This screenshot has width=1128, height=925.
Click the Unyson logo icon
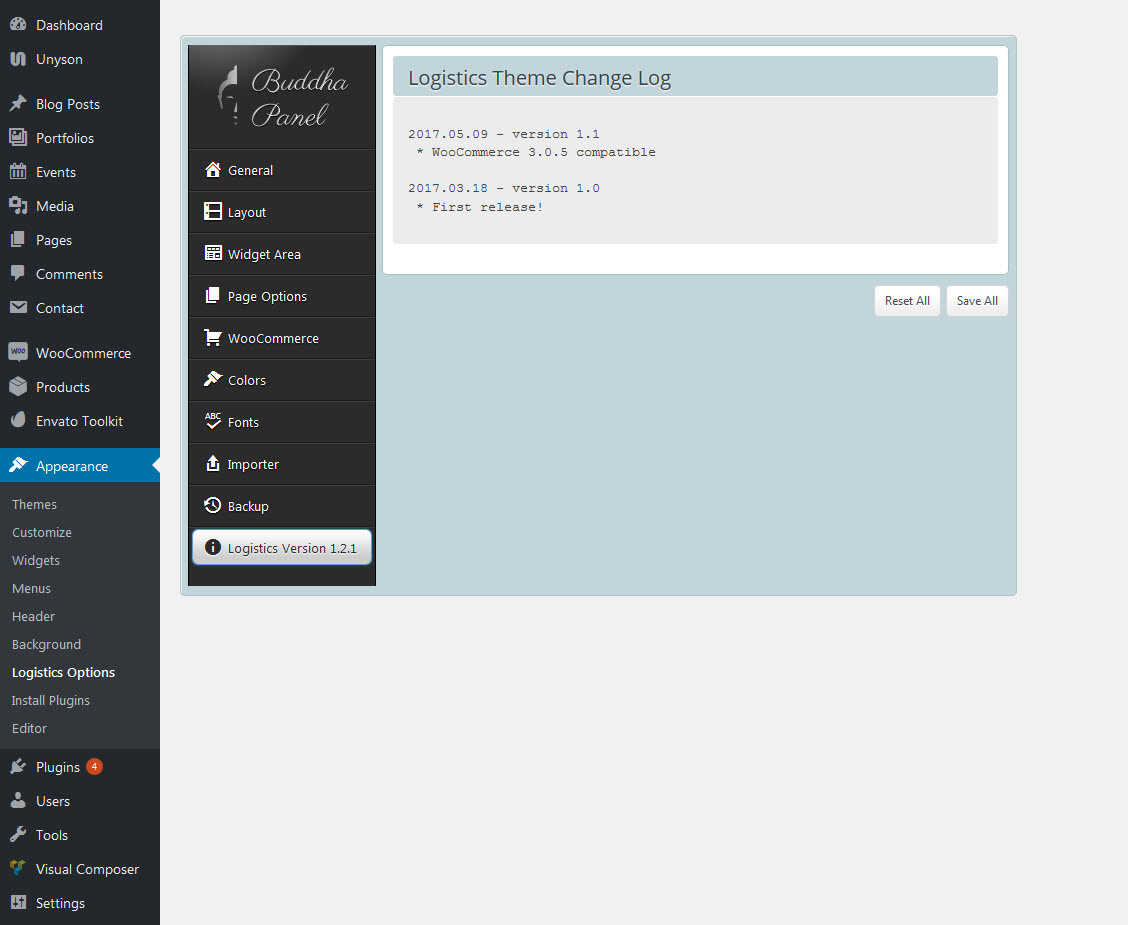(x=18, y=59)
